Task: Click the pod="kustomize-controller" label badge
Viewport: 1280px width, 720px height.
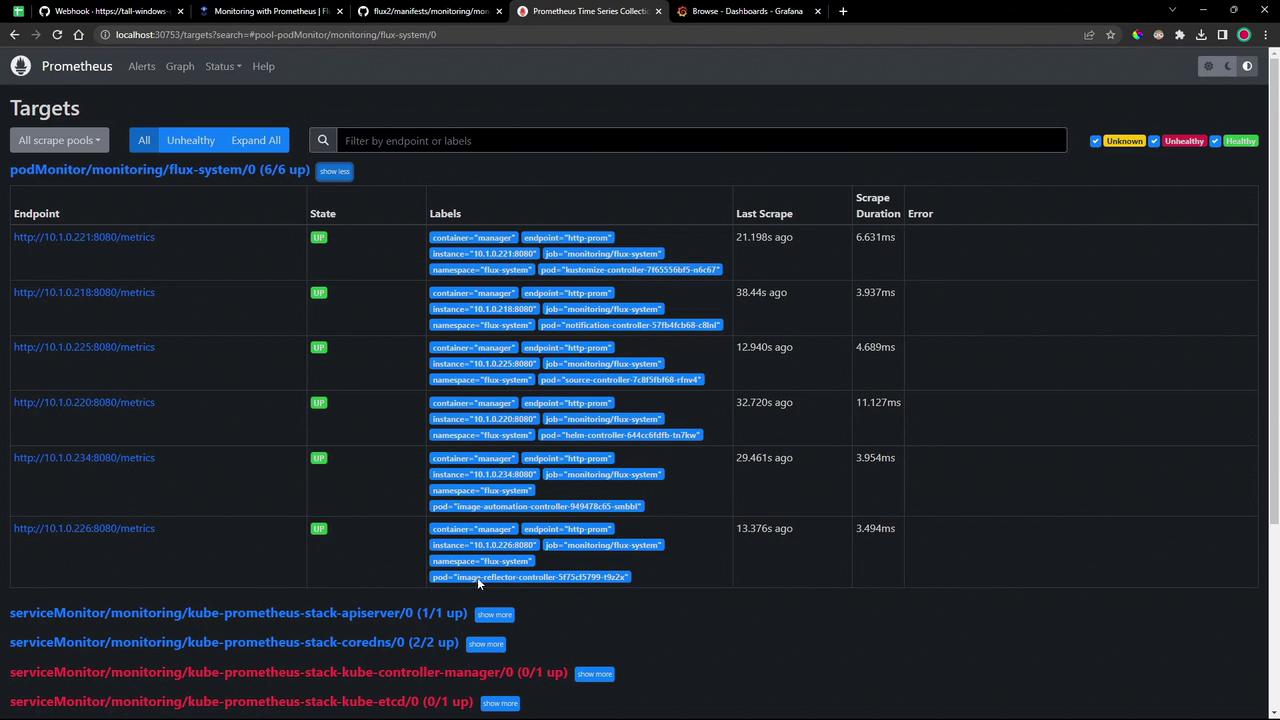Action: click(x=630, y=270)
